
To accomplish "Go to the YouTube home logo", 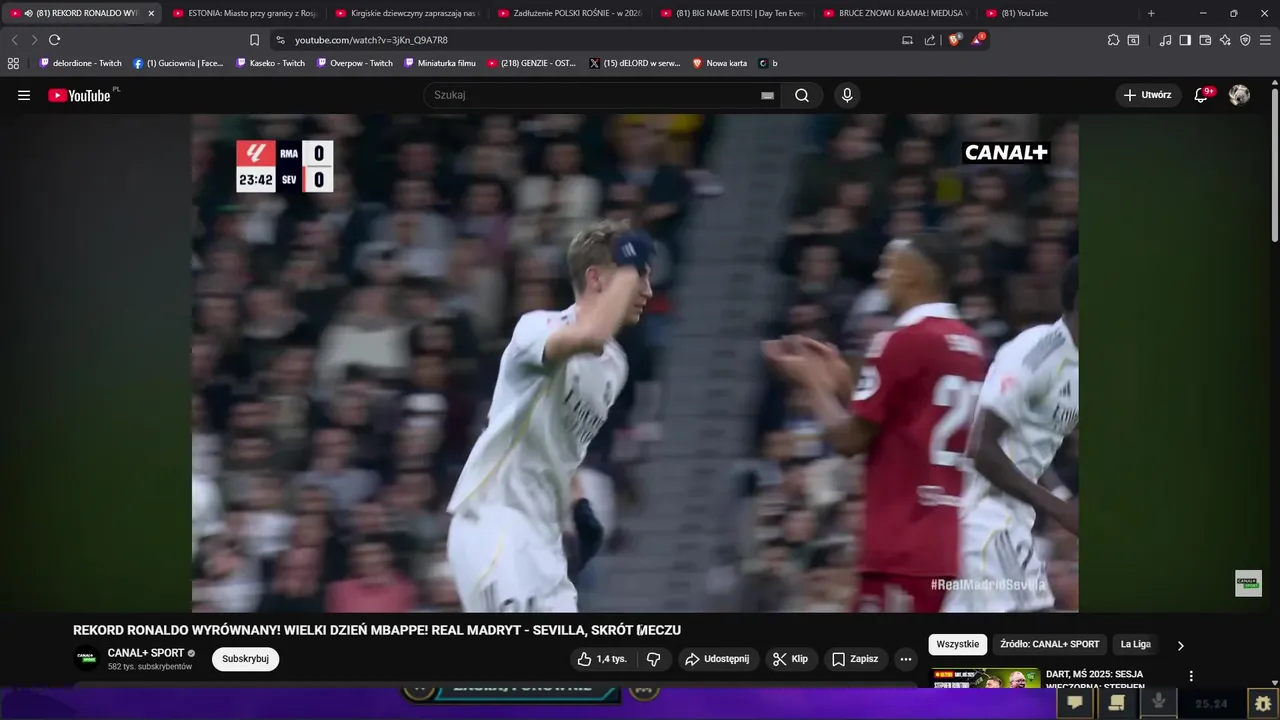I will point(79,95).
